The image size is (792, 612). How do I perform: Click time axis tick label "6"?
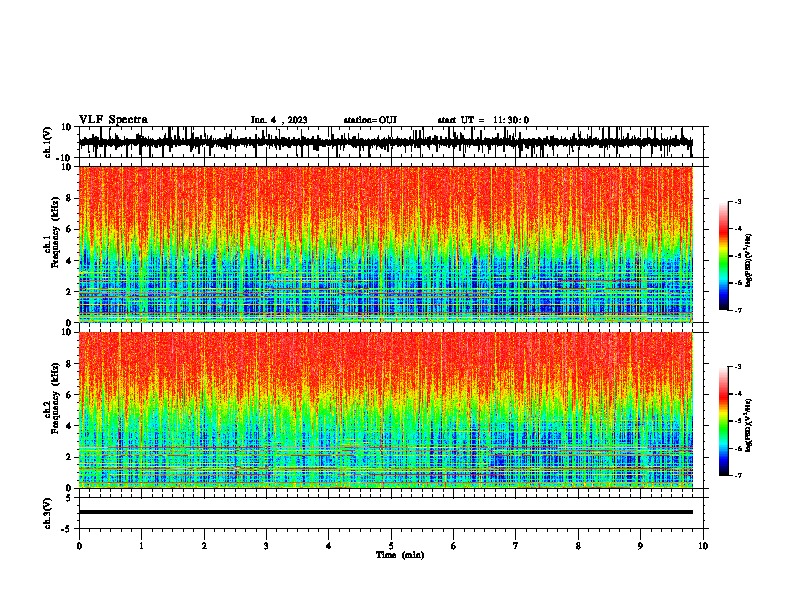[x=454, y=546]
